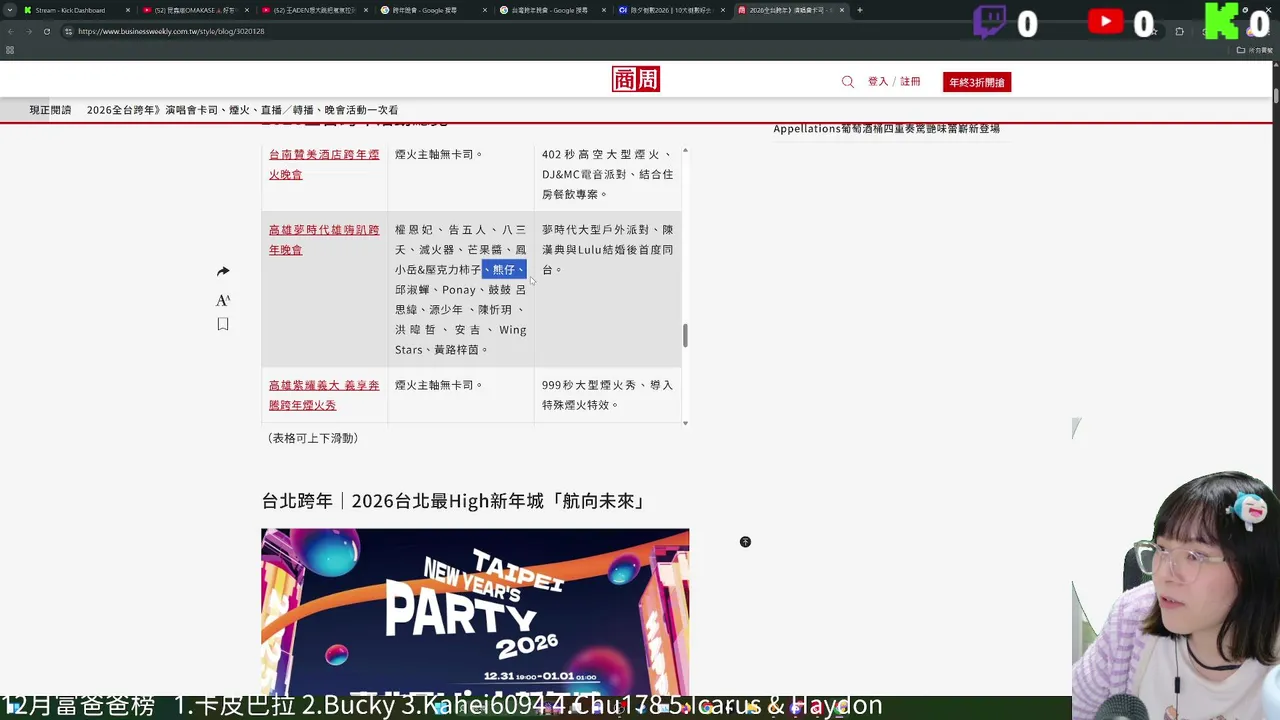Screen dimensions: 1280x720
Task: Open 高雄夢時代雄嗨趴跨年晚會 link
Action: (324, 240)
